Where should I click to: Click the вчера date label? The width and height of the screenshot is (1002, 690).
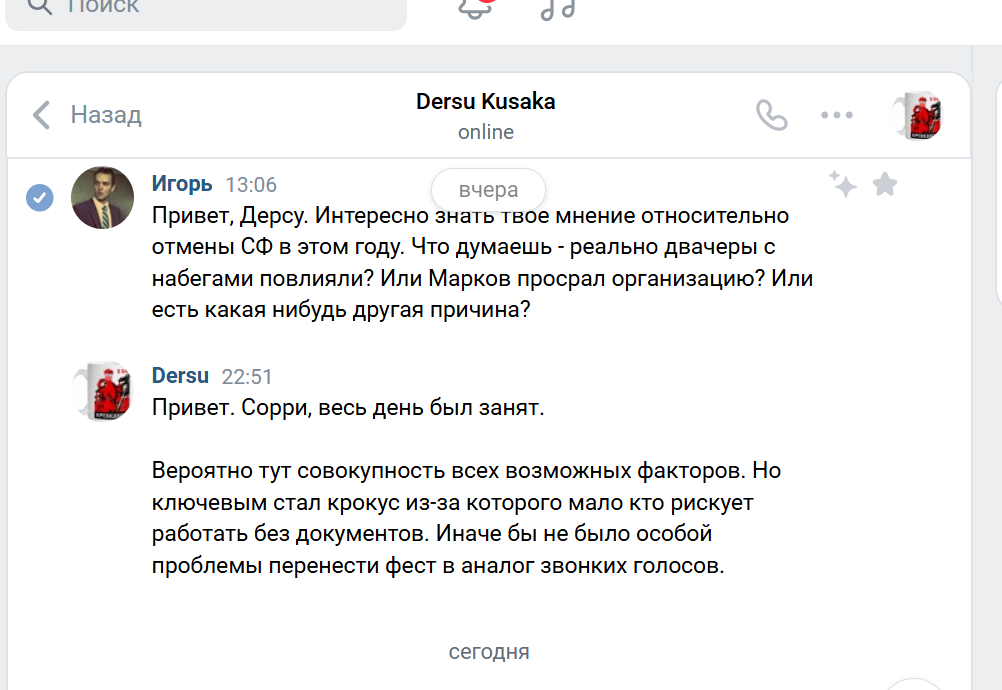489,190
